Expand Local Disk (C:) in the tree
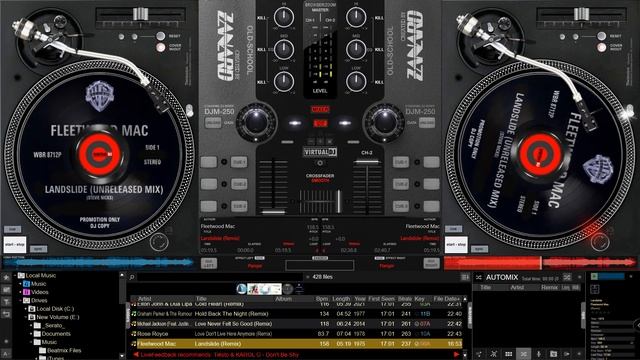 tap(26, 309)
